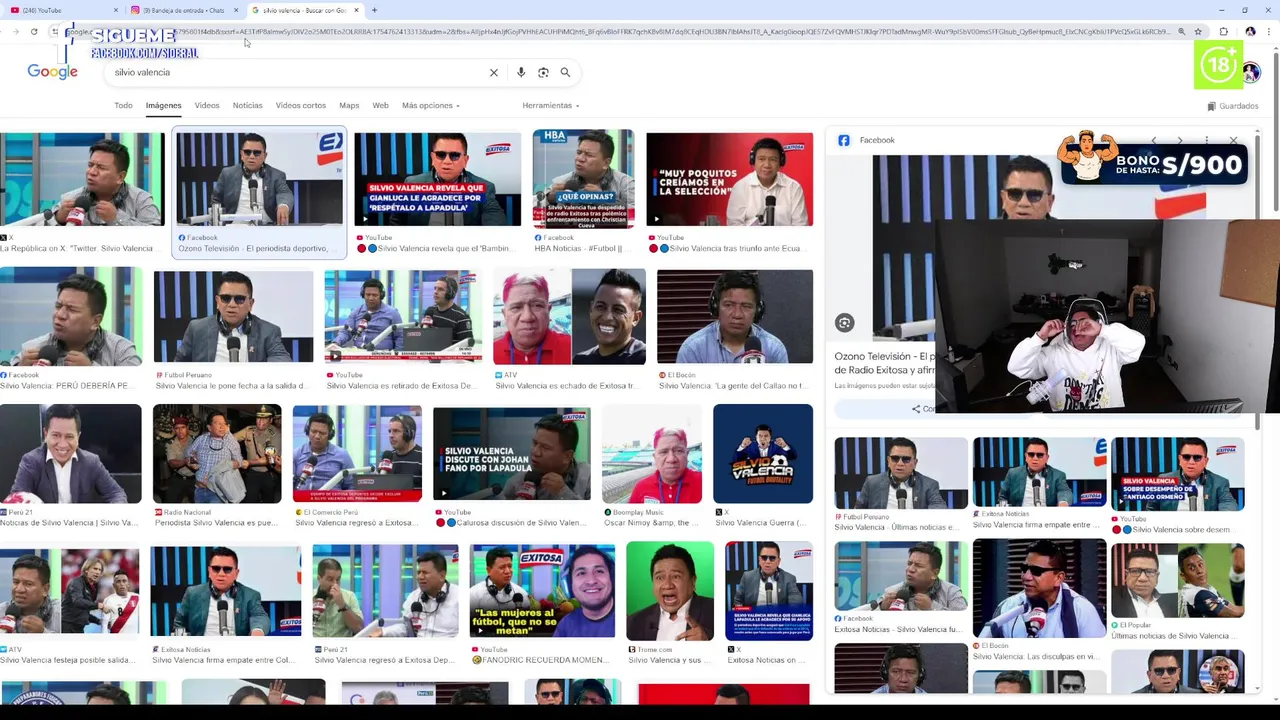
Task: Show next image in the preview panel
Action: [x=1180, y=140]
